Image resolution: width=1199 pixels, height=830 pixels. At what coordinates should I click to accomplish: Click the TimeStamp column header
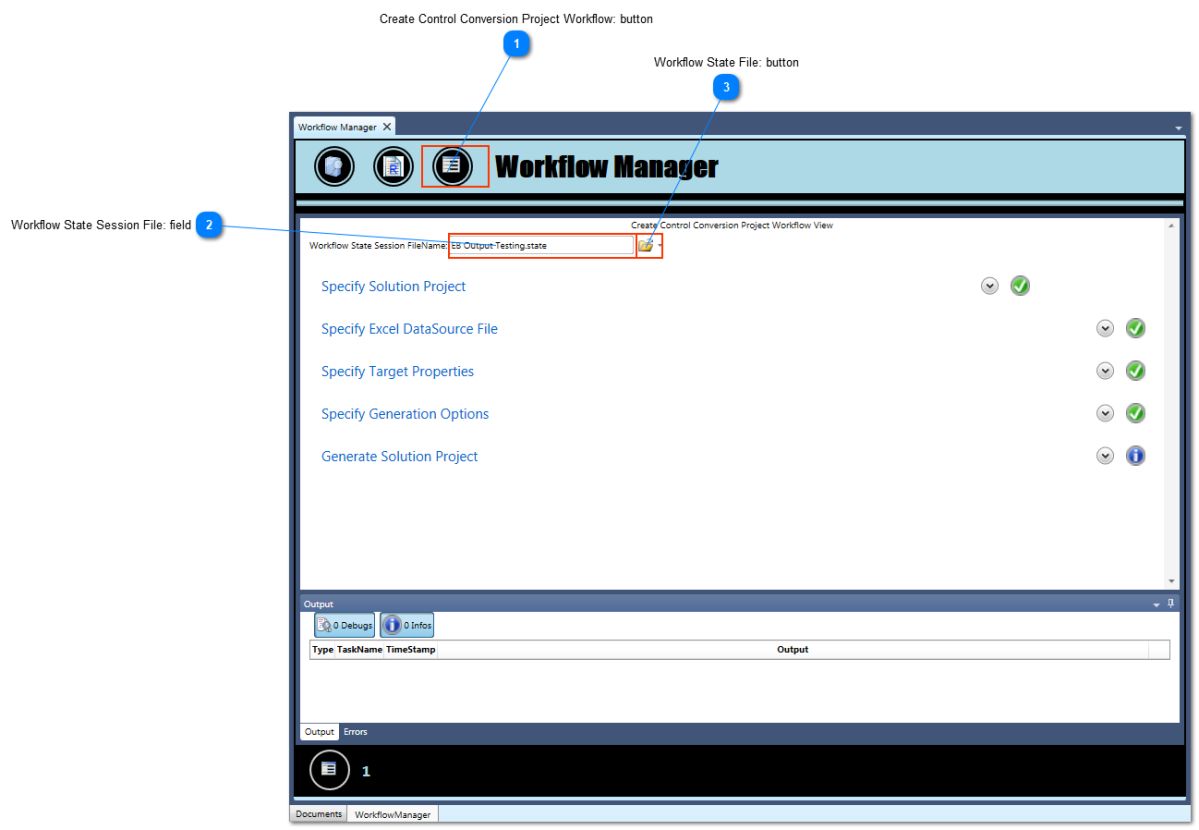(411, 649)
